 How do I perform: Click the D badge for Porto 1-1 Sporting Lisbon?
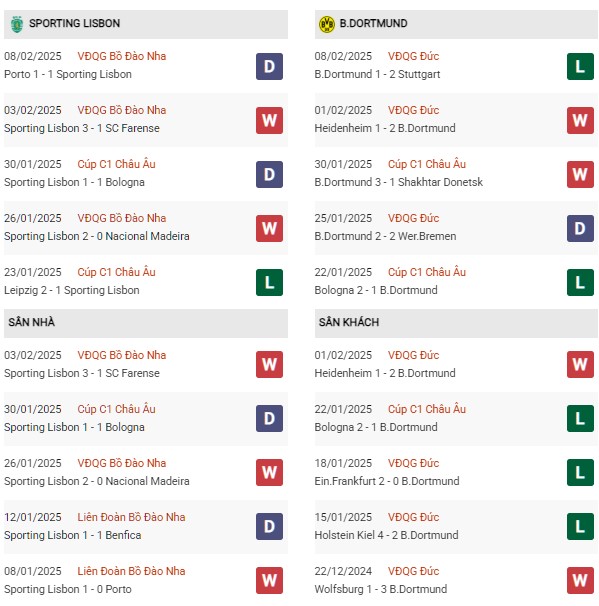(x=269, y=66)
